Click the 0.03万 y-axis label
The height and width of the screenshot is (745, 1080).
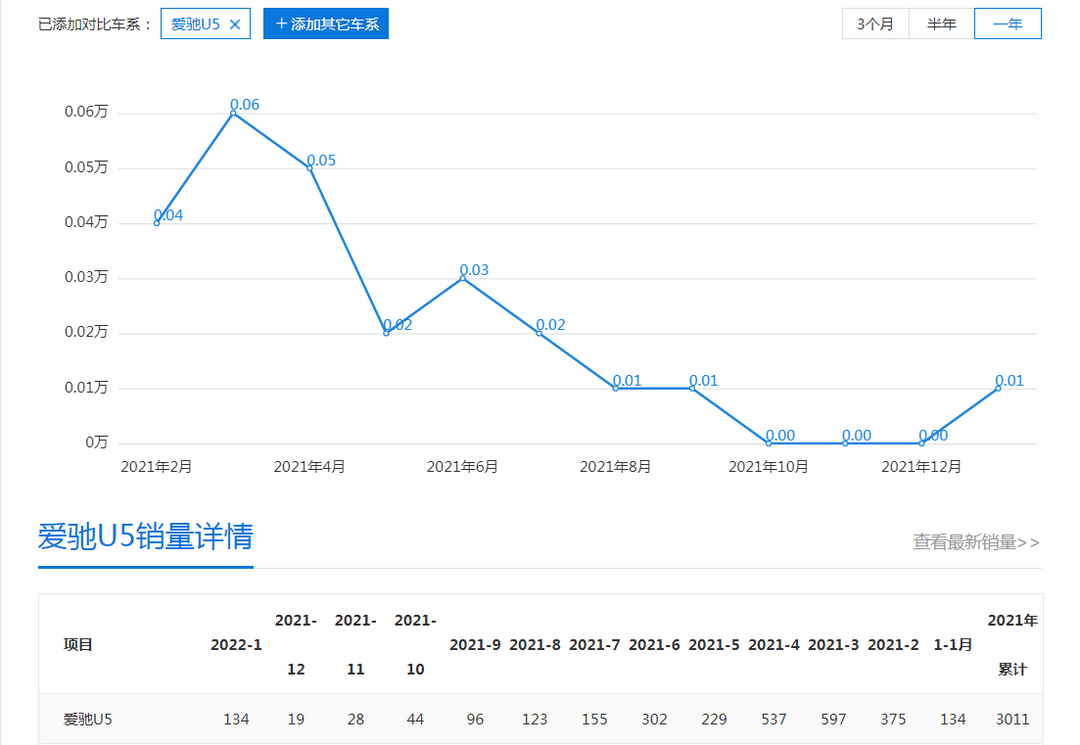(86, 277)
